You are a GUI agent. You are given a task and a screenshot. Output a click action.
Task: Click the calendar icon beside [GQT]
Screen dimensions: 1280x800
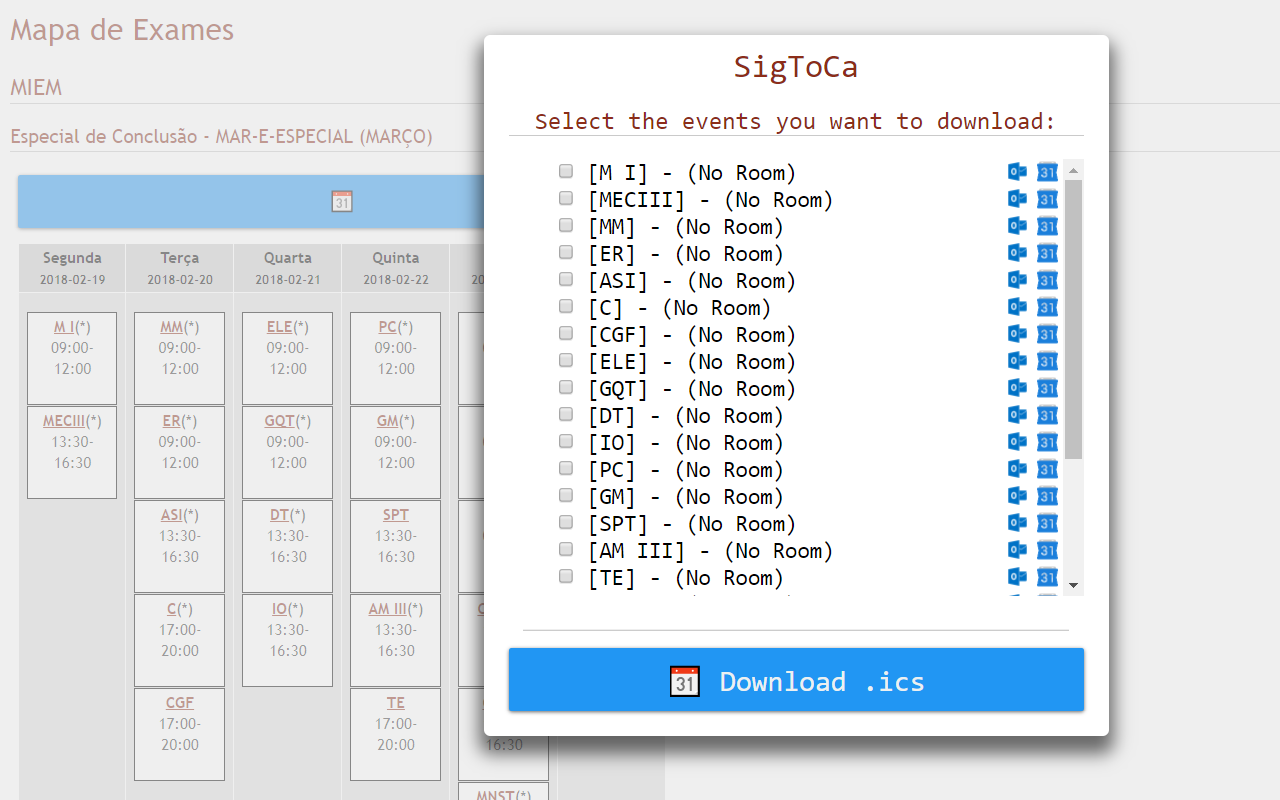pyautogui.click(x=1047, y=388)
